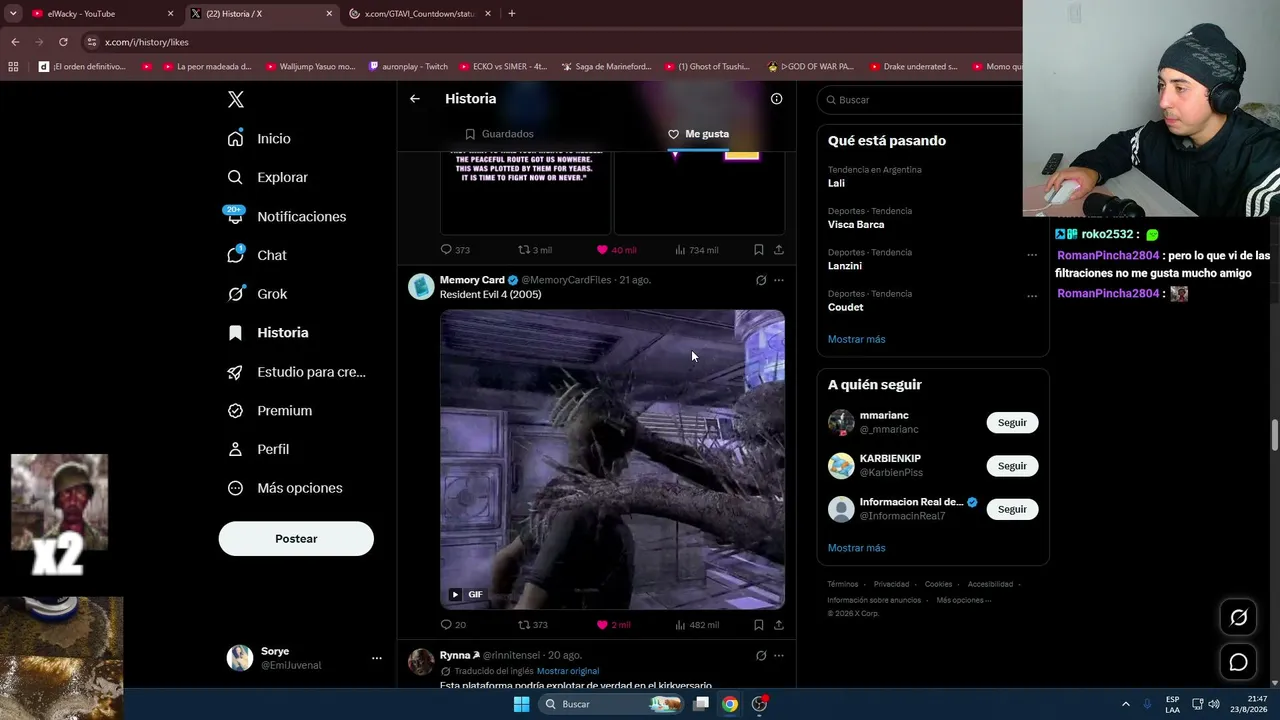Share the post with 734 mil views

pos(779,250)
